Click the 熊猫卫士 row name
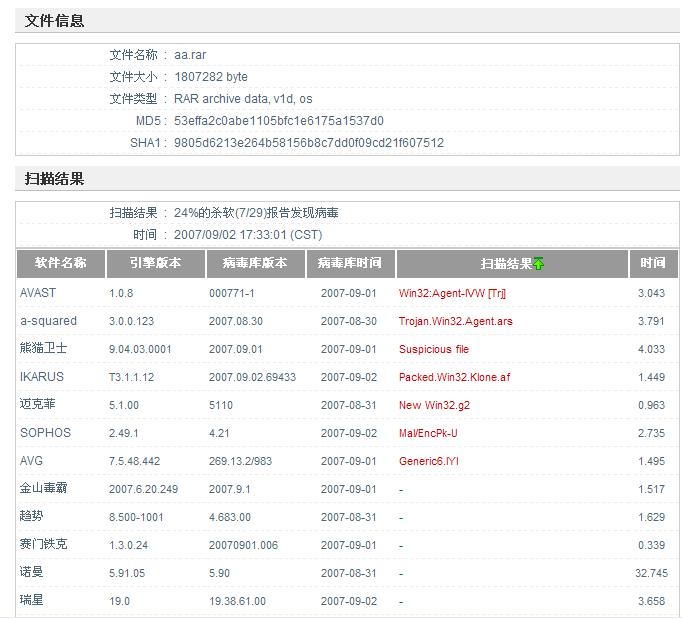The width and height of the screenshot is (682, 619). (43, 348)
